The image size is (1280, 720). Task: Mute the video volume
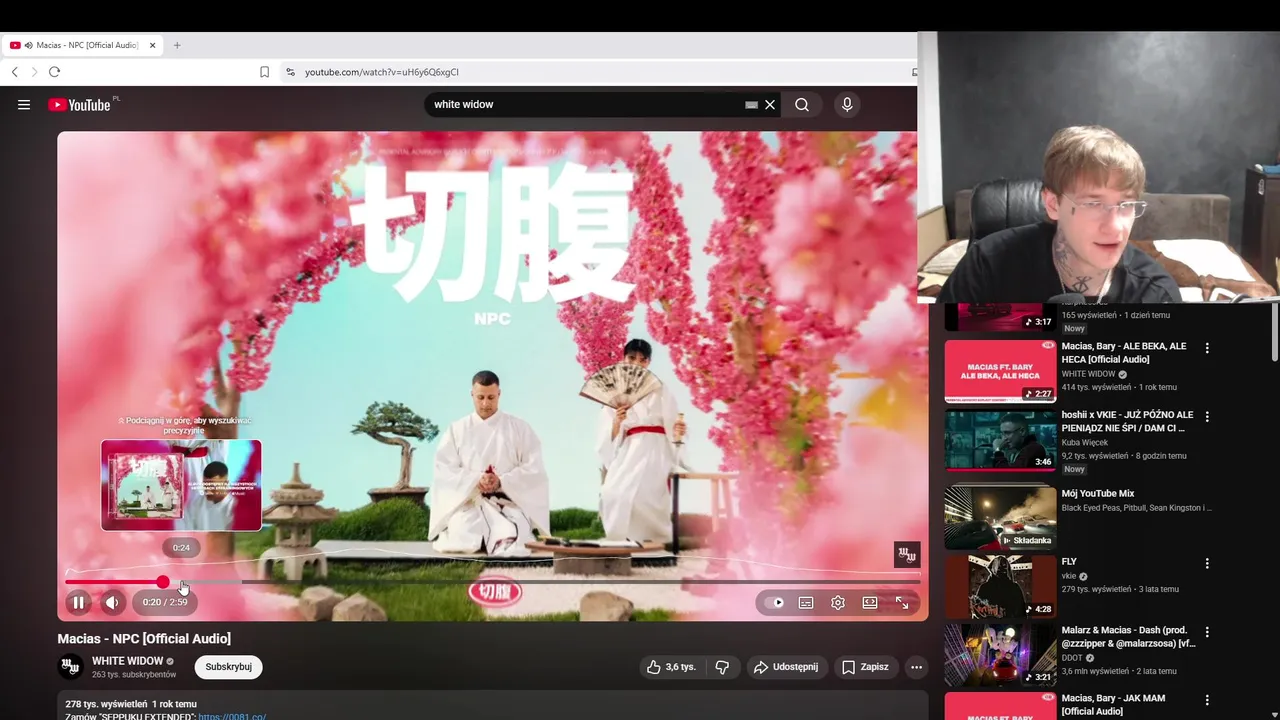(x=112, y=602)
